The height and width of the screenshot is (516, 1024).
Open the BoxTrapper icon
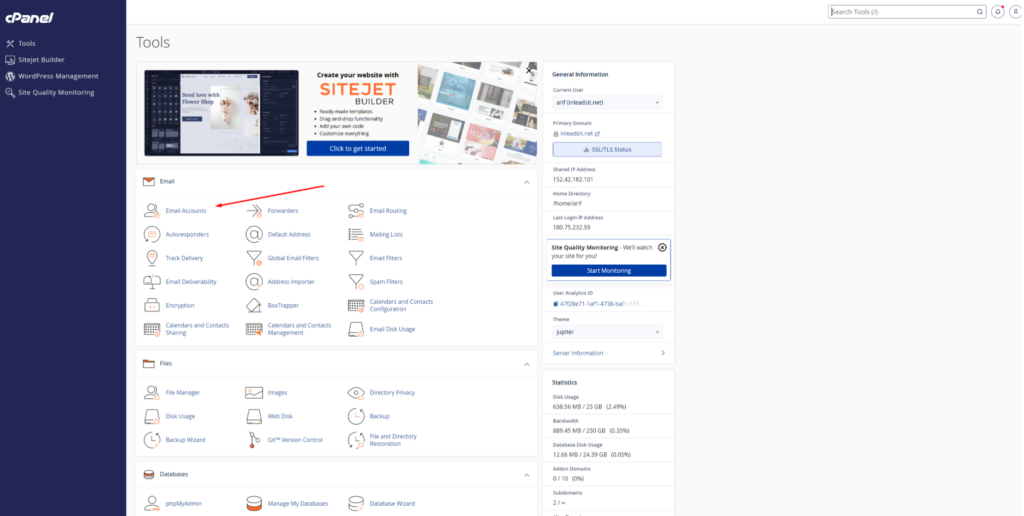pos(253,305)
